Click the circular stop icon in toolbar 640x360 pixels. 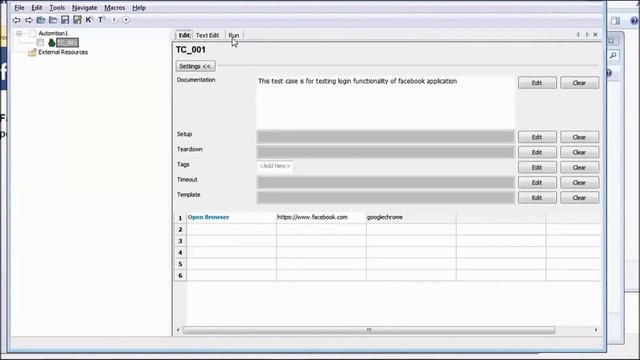click(126, 20)
